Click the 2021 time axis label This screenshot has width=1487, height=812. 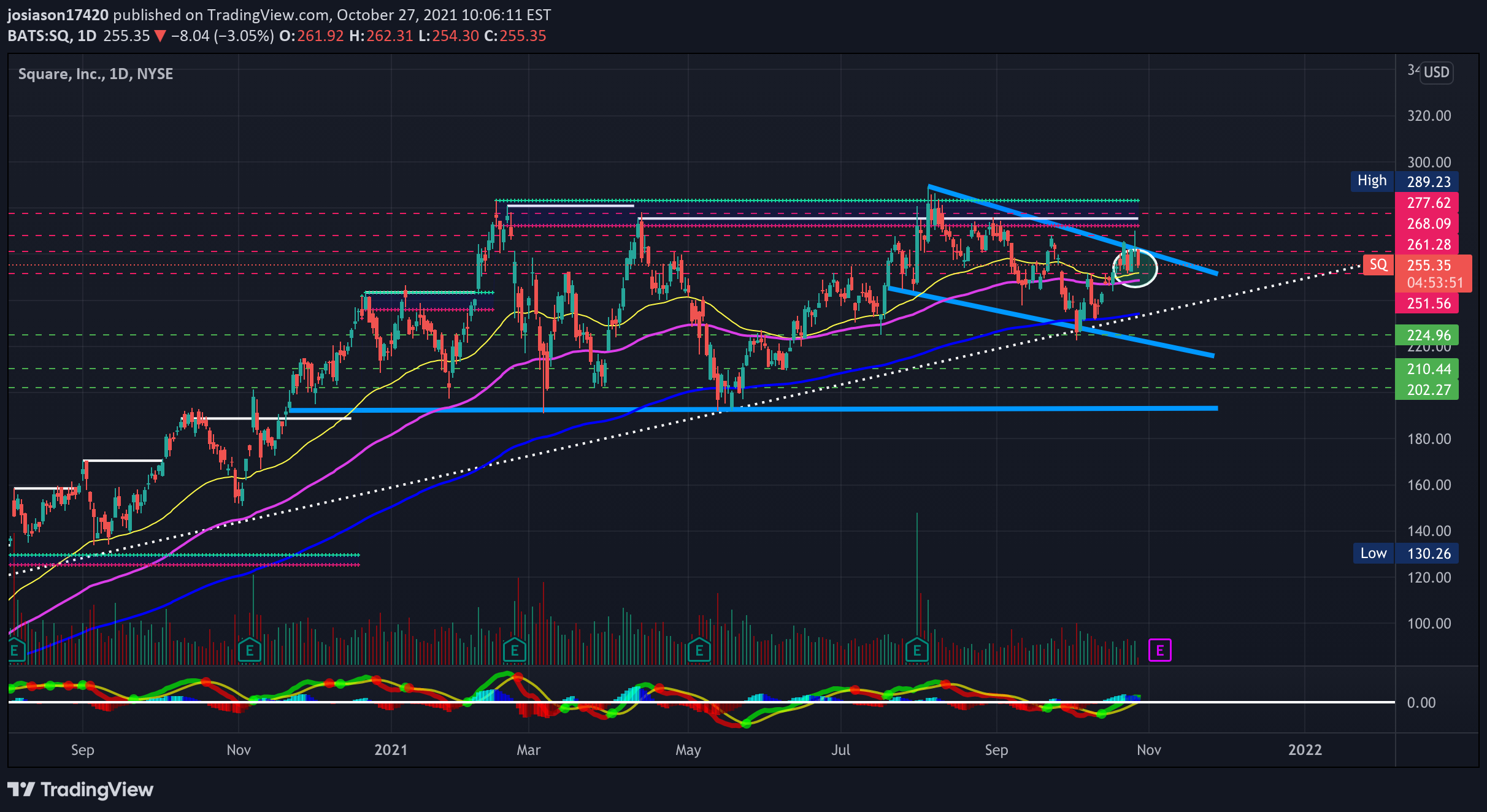click(x=391, y=749)
